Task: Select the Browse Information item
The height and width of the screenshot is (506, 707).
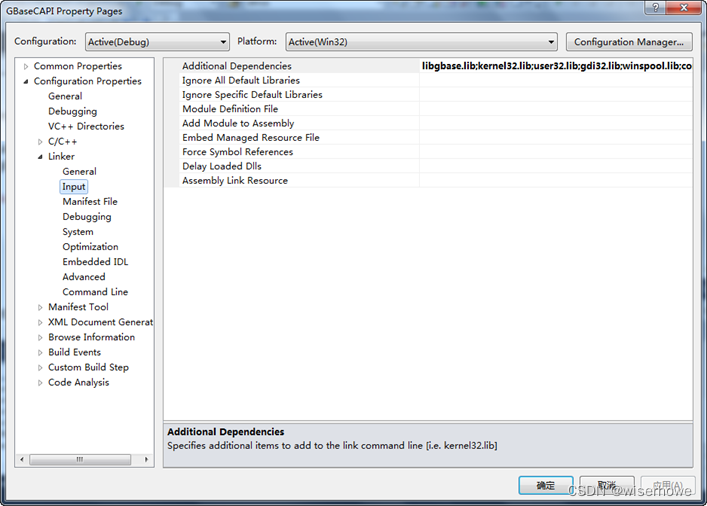Action: coord(91,337)
